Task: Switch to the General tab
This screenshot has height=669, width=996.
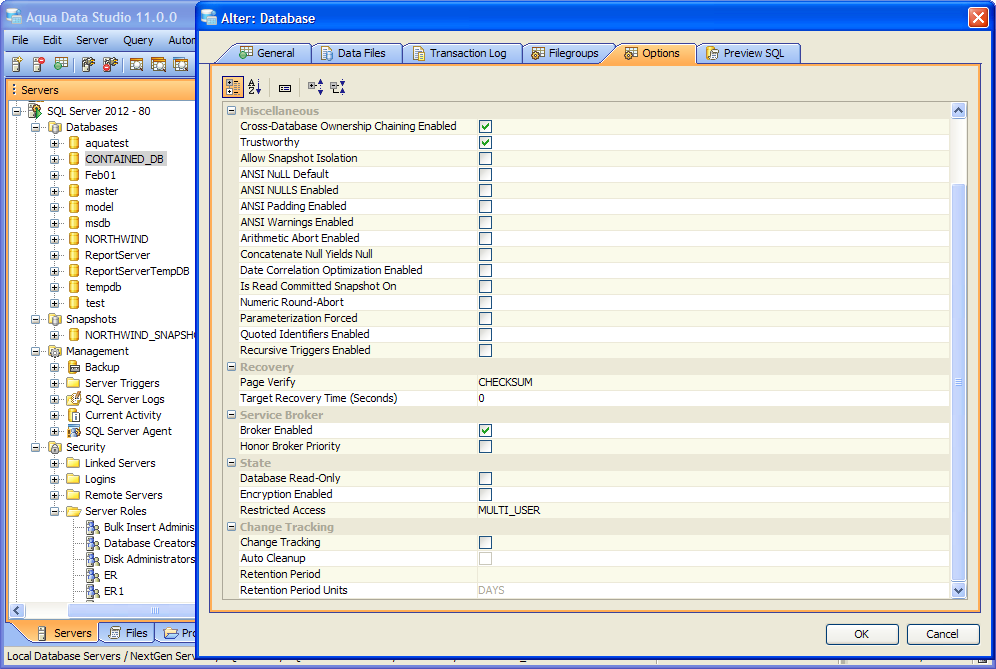Action: 266,53
